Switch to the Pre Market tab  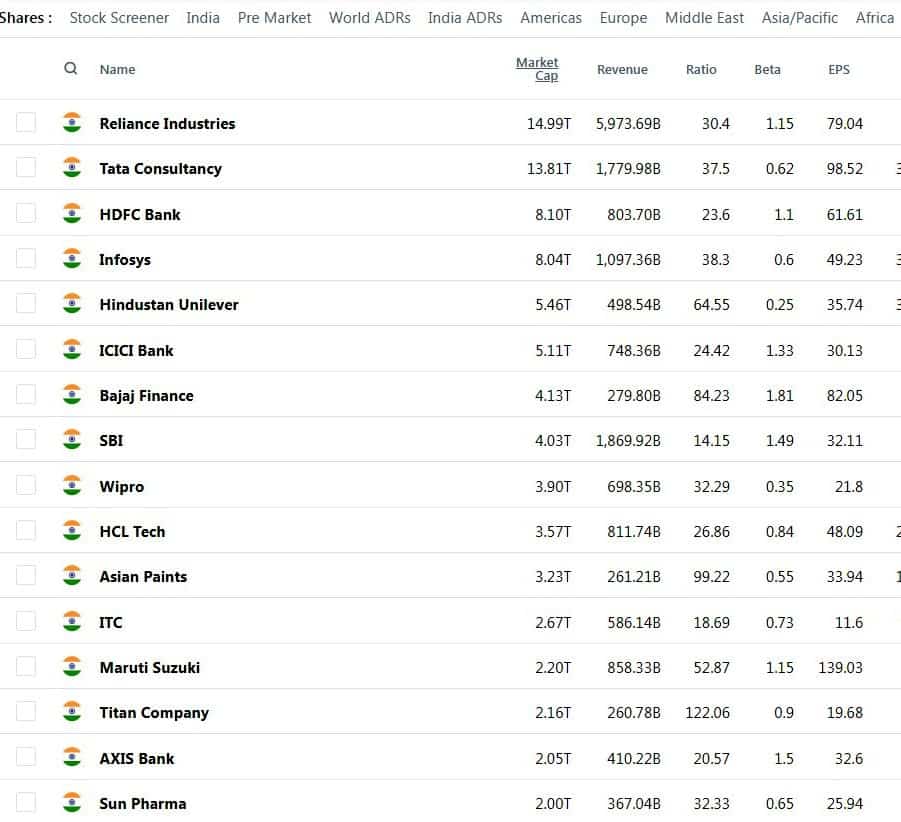click(x=274, y=18)
